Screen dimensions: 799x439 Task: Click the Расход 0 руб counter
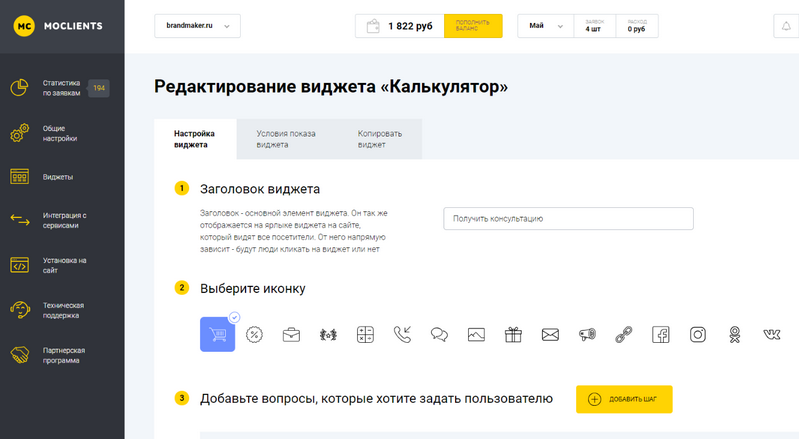pos(637,26)
